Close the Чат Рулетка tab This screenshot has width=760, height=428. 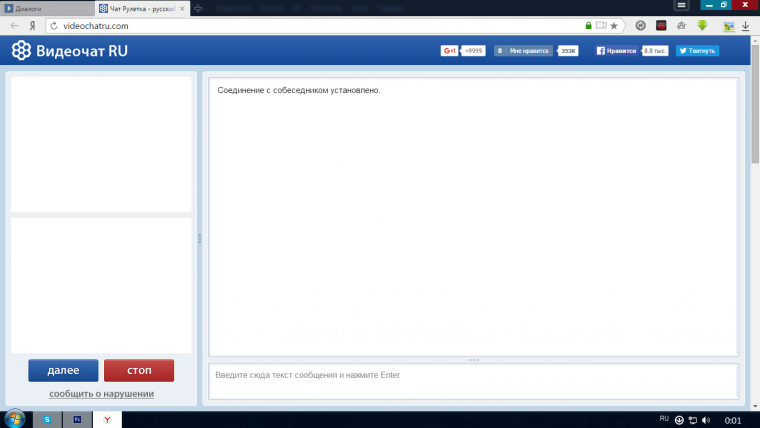click(182, 7)
